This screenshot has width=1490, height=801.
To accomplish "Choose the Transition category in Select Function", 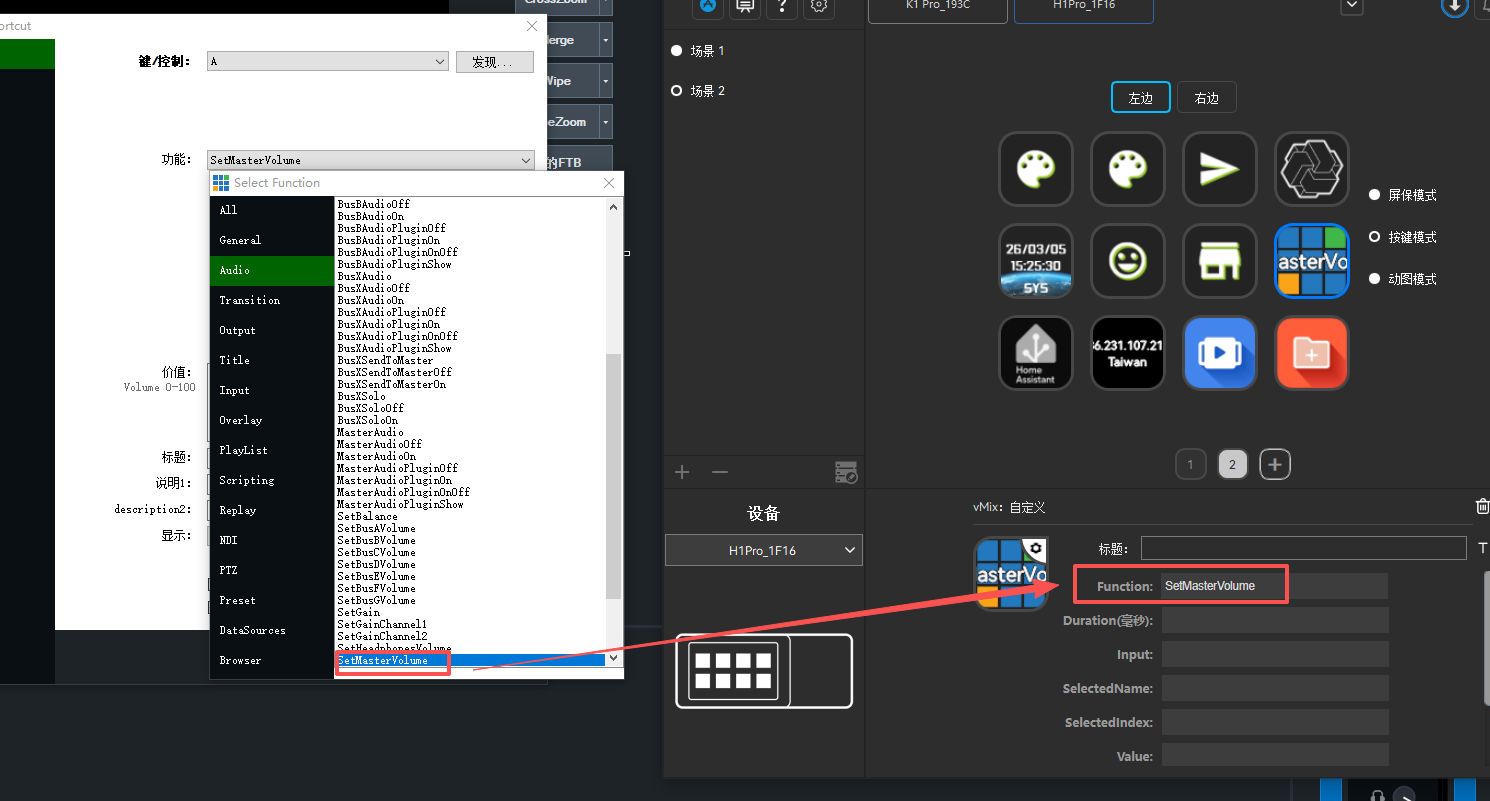I will tap(250, 300).
